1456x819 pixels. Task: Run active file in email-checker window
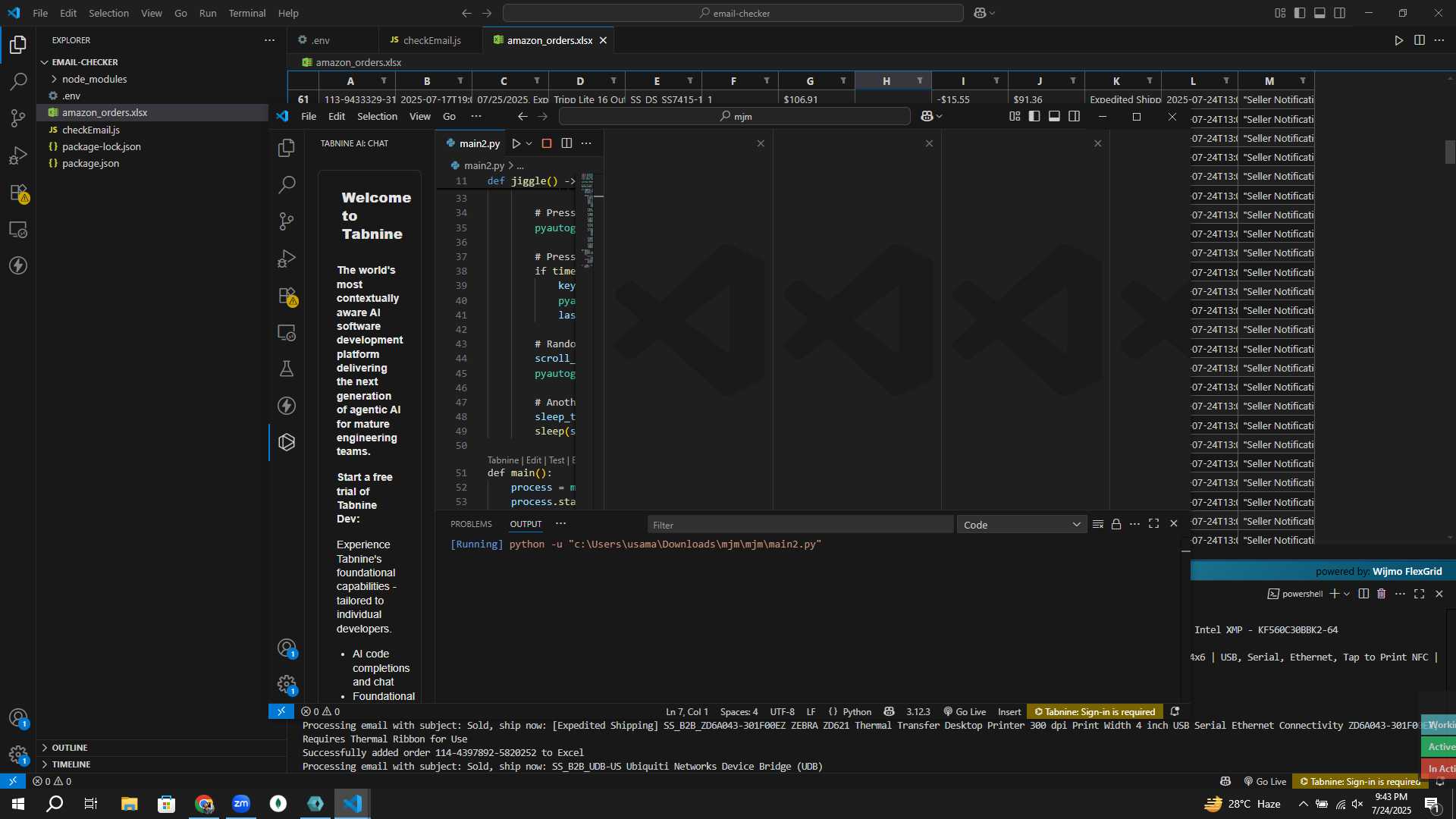pos(1399,40)
